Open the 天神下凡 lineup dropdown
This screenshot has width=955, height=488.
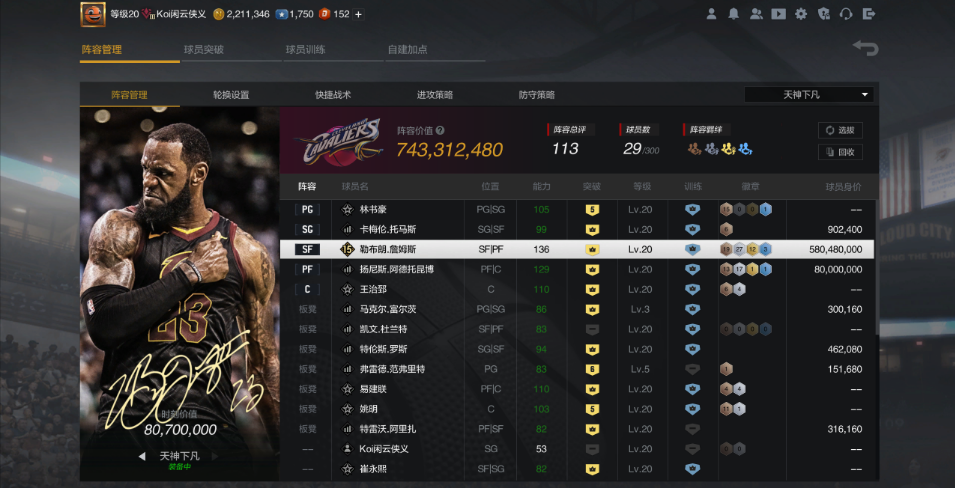pos(809,95)
